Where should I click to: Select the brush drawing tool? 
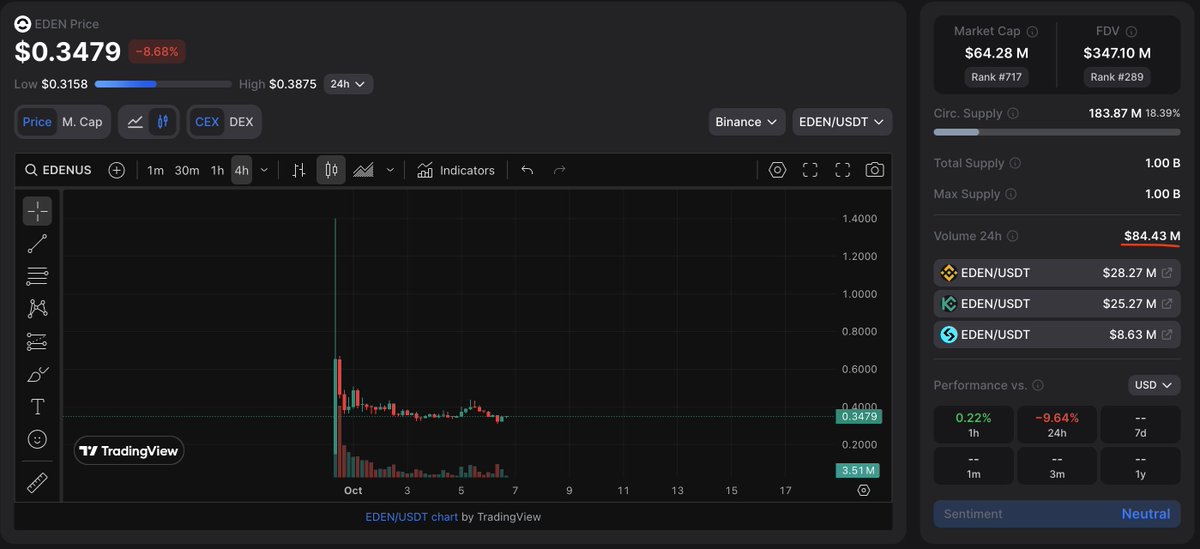pyautogui.click(x=37, y=375)
